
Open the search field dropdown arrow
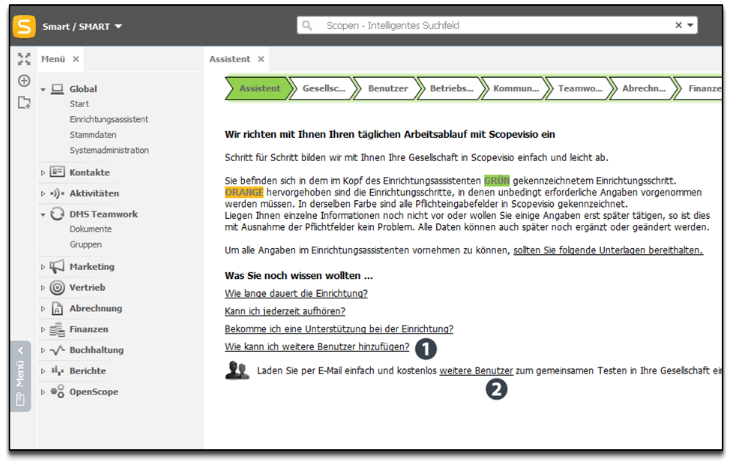click(690, 25)
